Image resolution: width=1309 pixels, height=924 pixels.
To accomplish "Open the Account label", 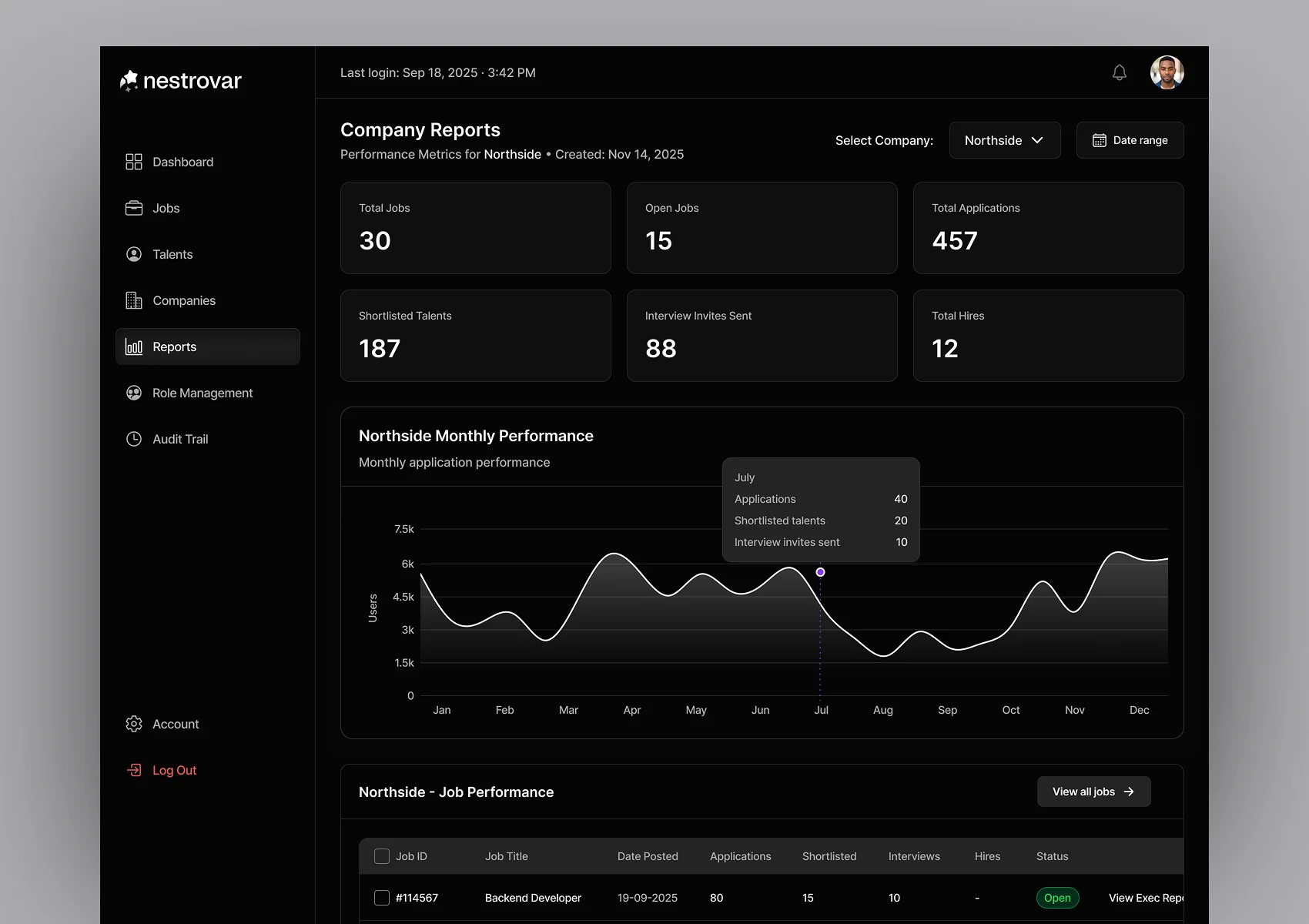I will click(176, 724).
